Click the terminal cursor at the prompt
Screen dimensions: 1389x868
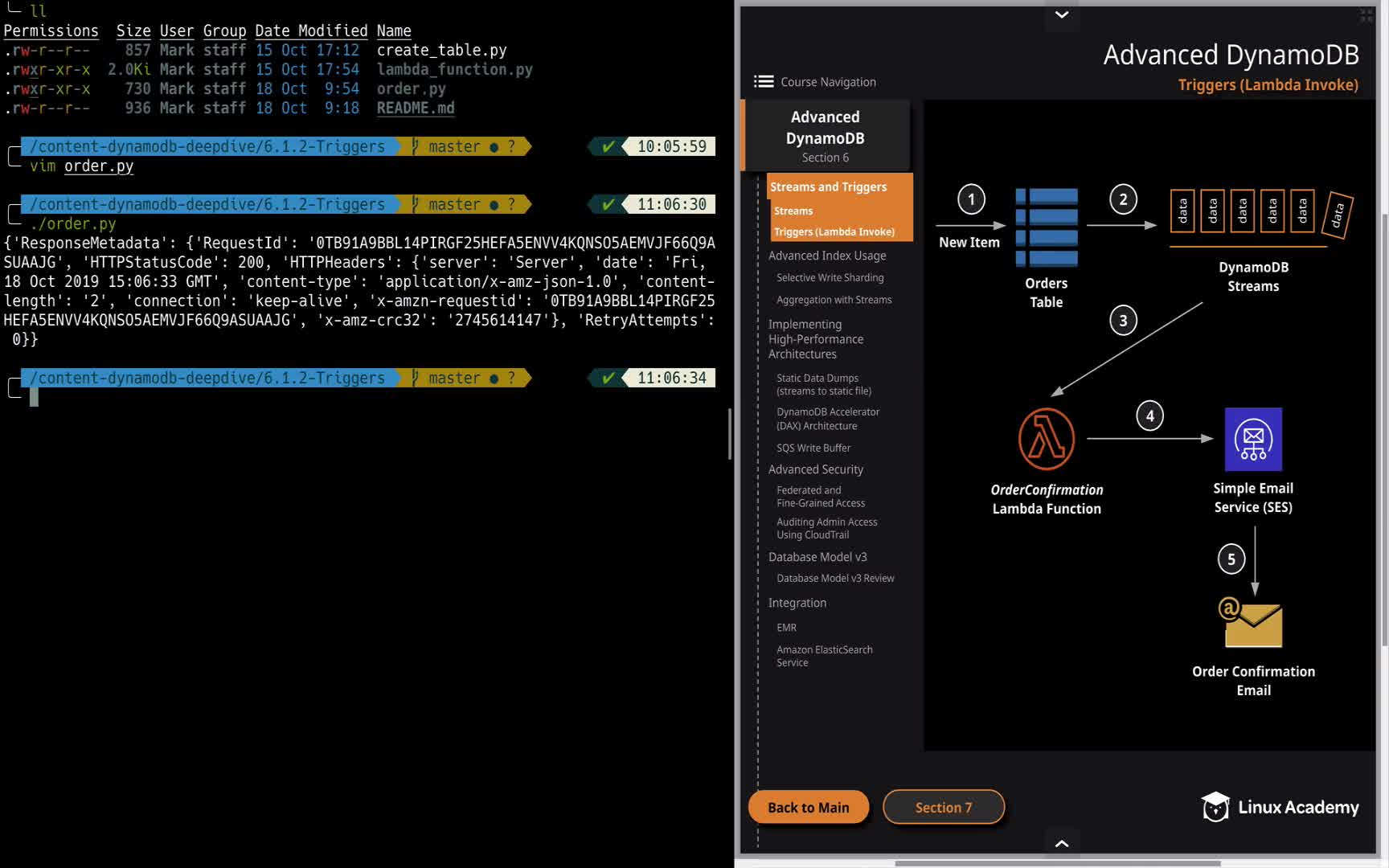pos(34,396)
